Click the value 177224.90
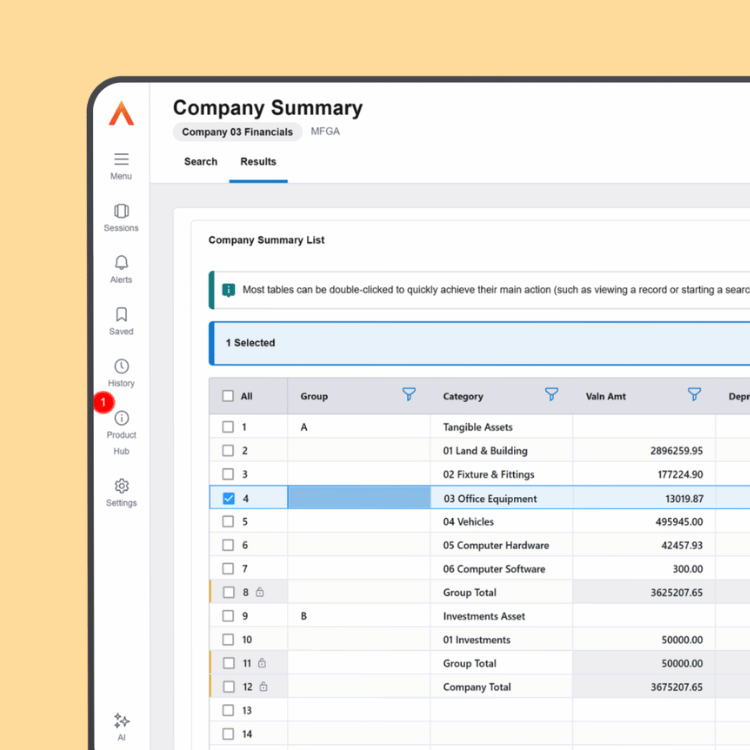This screenshot has width=750, height=750. pyautogui.click(x=680, y=474)
